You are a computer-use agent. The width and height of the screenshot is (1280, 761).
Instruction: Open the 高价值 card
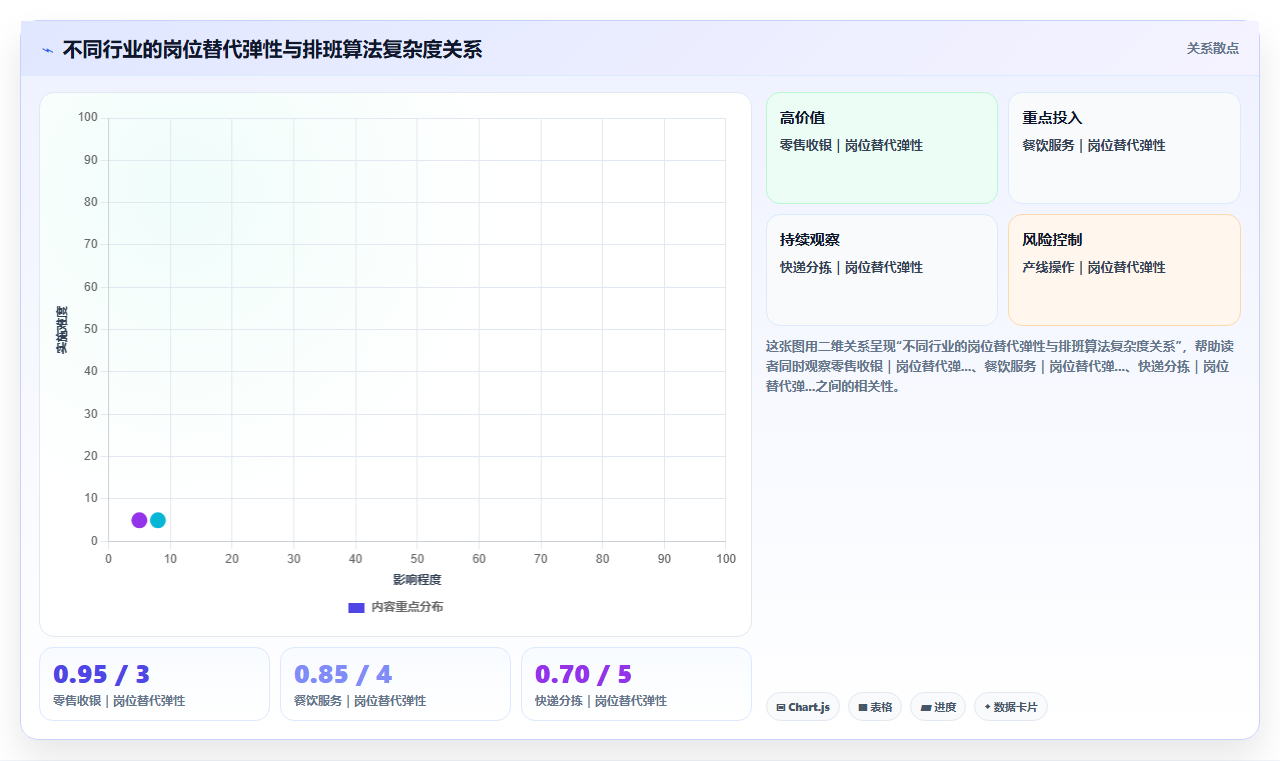882,148
